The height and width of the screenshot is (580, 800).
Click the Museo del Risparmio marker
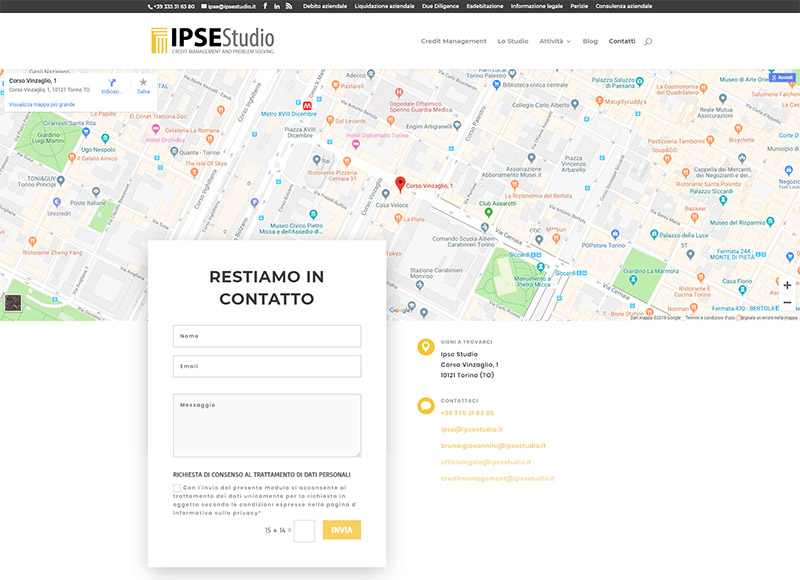click(770, 221)
